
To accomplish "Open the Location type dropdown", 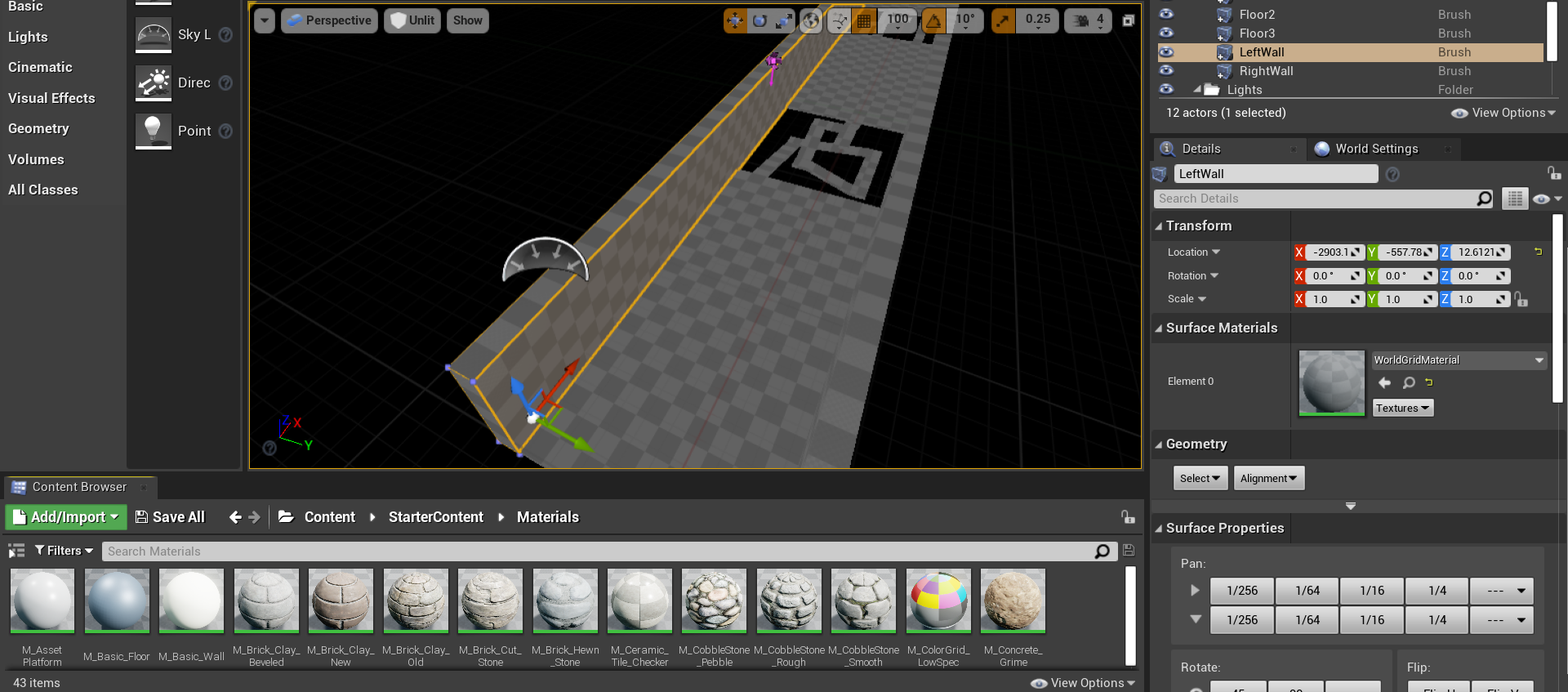I will tap(1193, 252).
